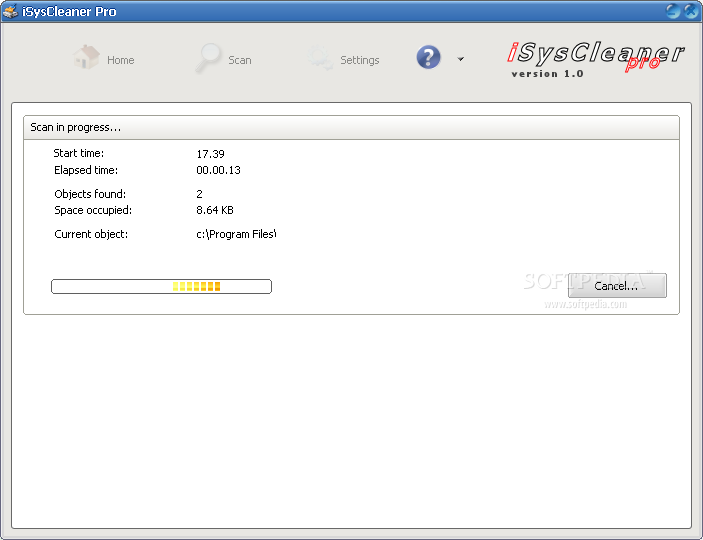Select the Home toolbar label

[x=121, y=60]
